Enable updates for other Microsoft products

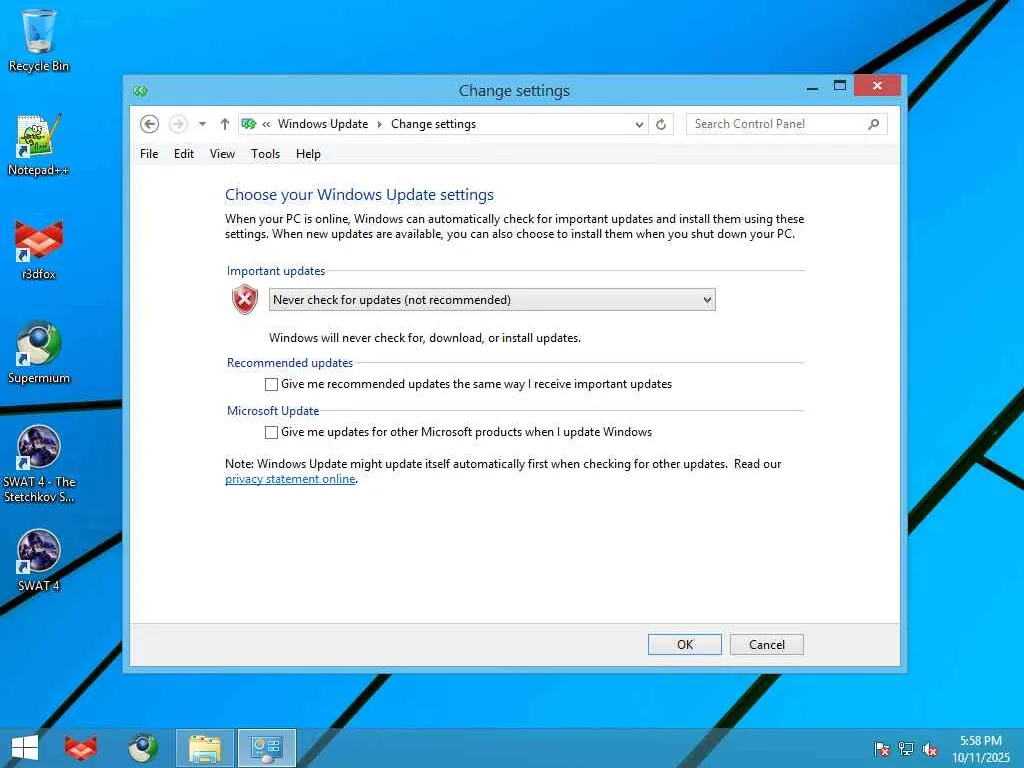pos(272,432)
